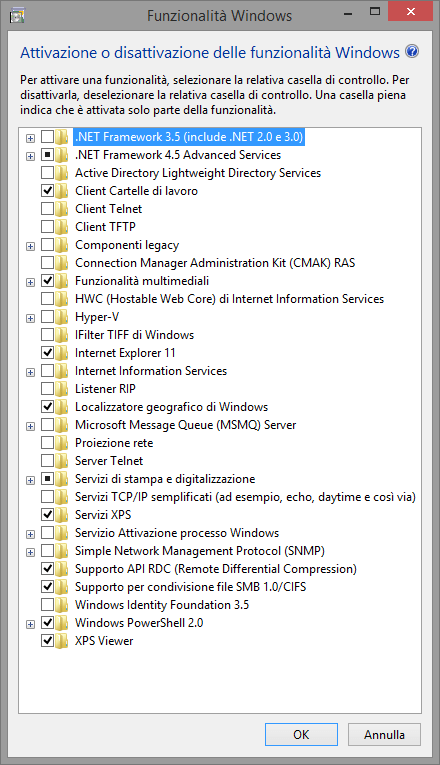
Task: Expand the .NET Framework 3.5 node
Action: [30, 138]
